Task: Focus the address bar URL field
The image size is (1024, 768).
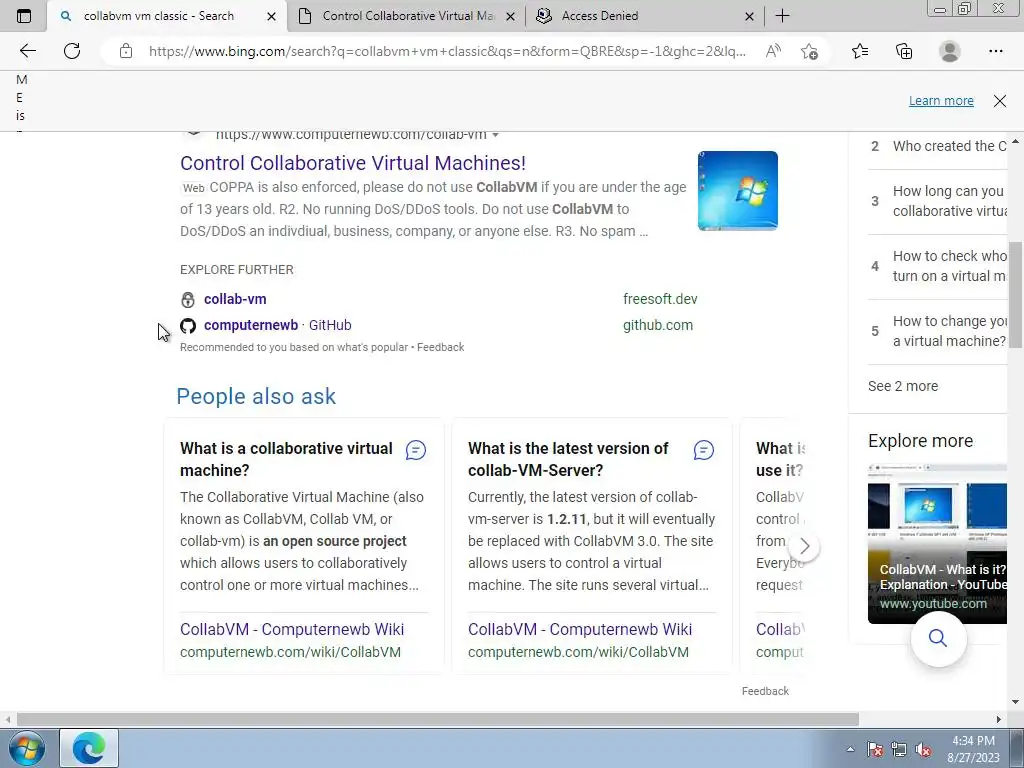Action: click(447, 51)
